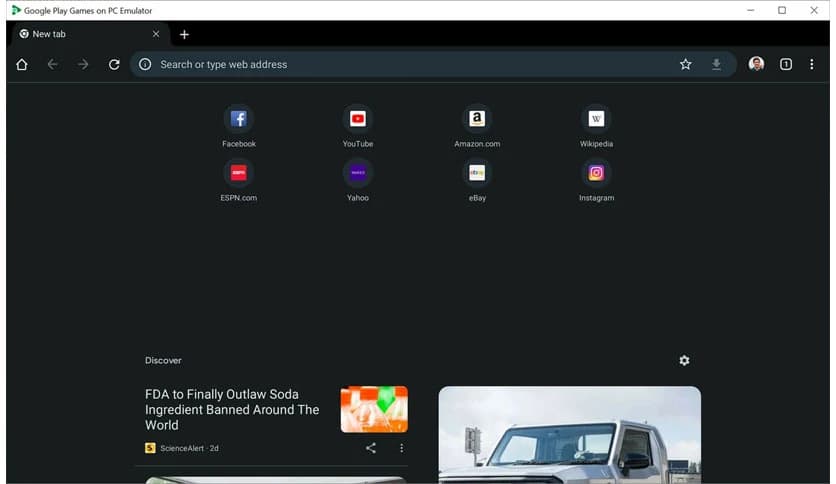Open the soda article thumbnail image
Image resolution: width=836 pixels, height=484 pixels.
pyautogui.click(x=374, y=409)
